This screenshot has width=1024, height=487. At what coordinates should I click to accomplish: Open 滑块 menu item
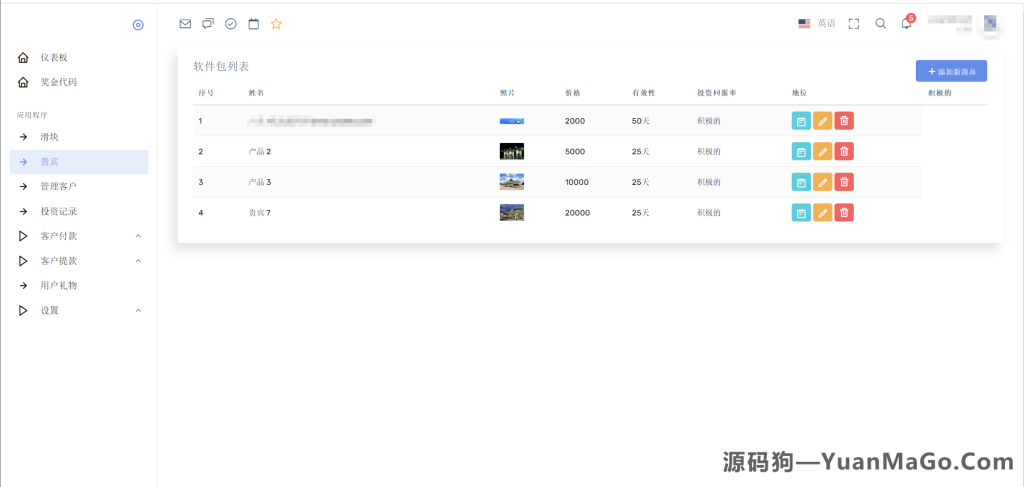pos(50,137)
